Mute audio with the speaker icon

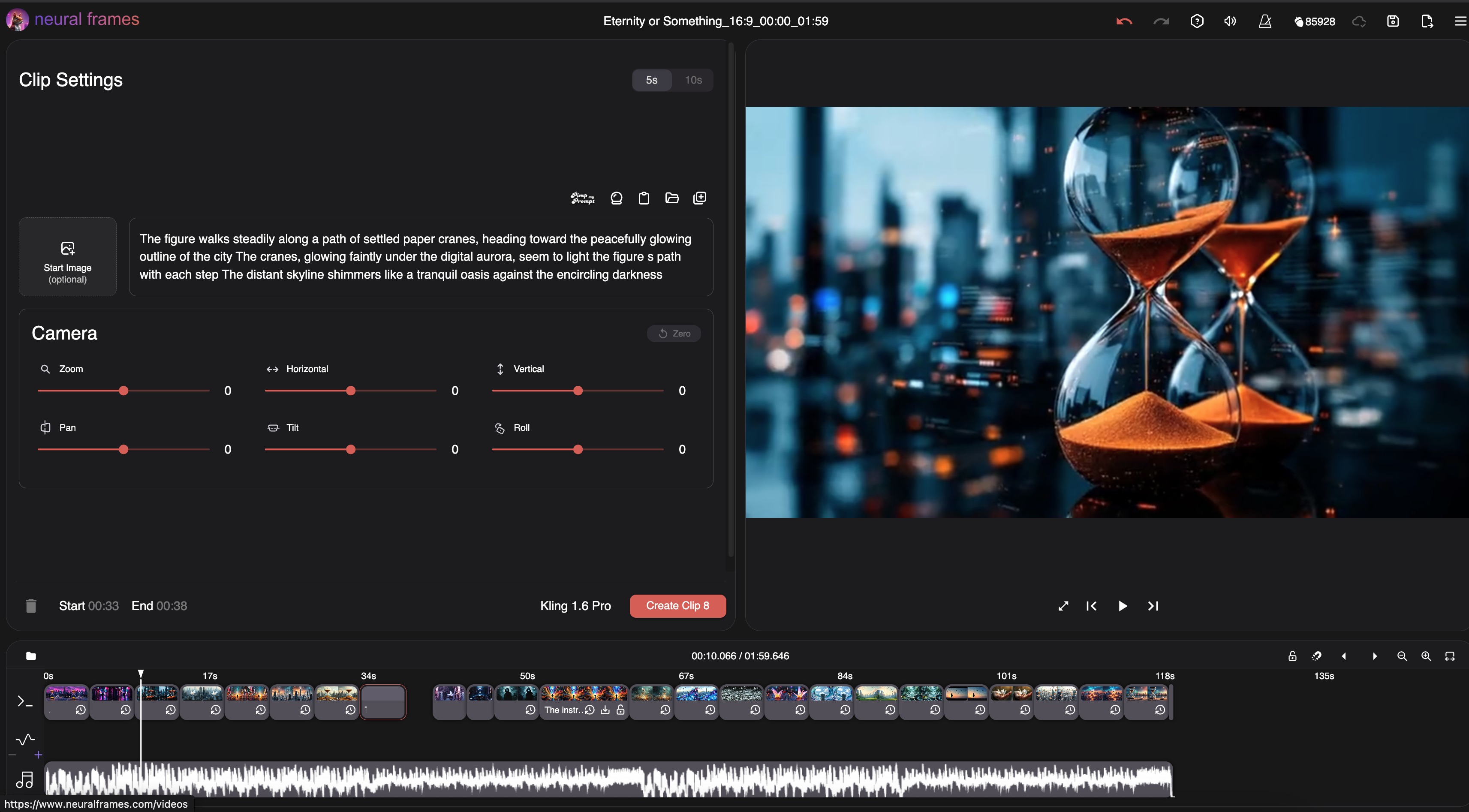(1230, 22)
